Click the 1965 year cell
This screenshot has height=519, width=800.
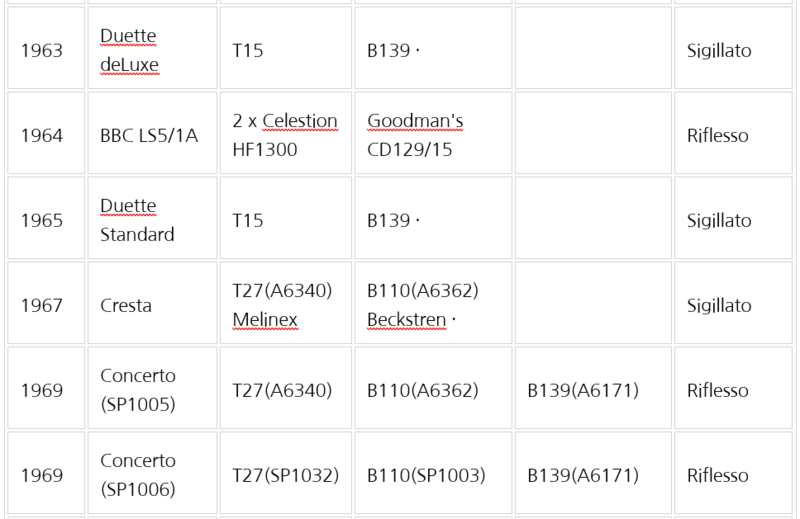pos(44,220)
